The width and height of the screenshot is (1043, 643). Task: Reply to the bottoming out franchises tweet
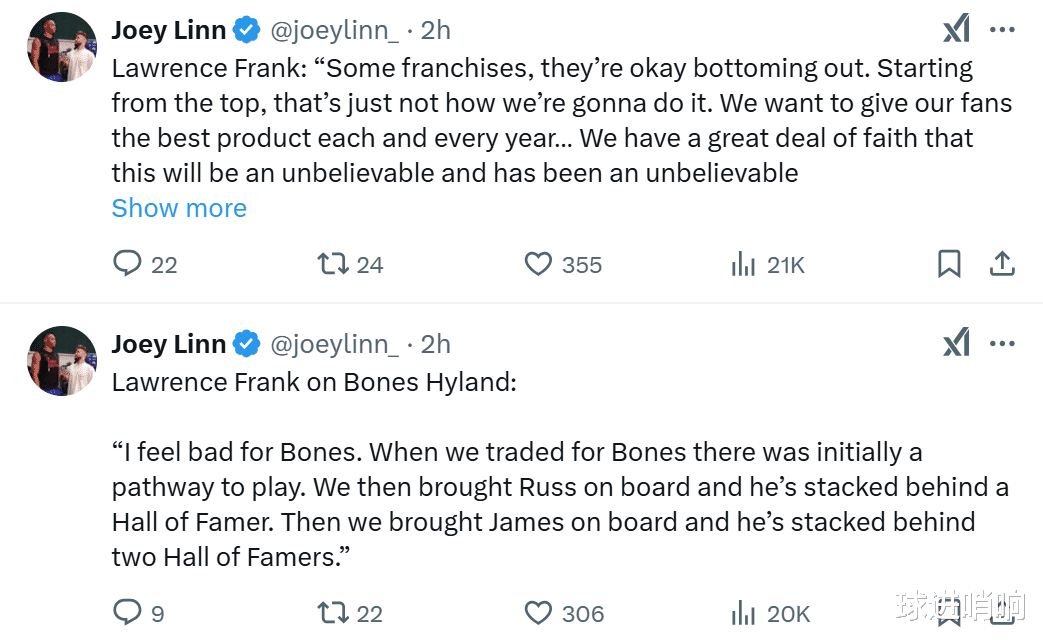click(x=128, y=264)
